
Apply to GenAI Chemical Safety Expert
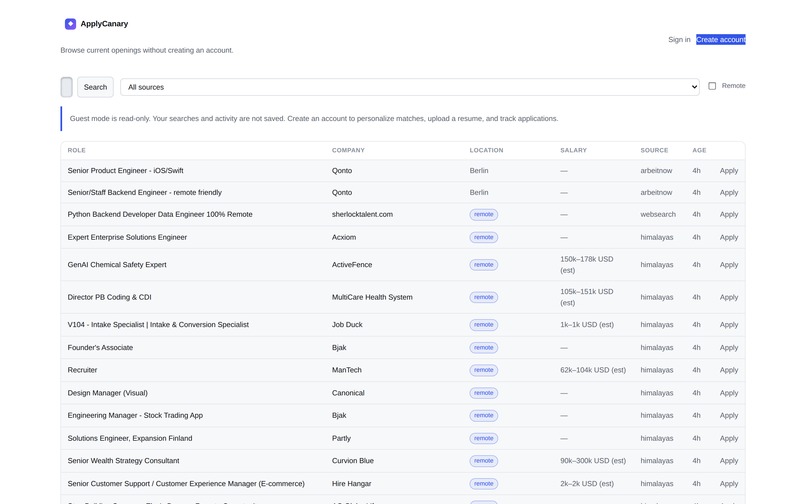(728, 265)
